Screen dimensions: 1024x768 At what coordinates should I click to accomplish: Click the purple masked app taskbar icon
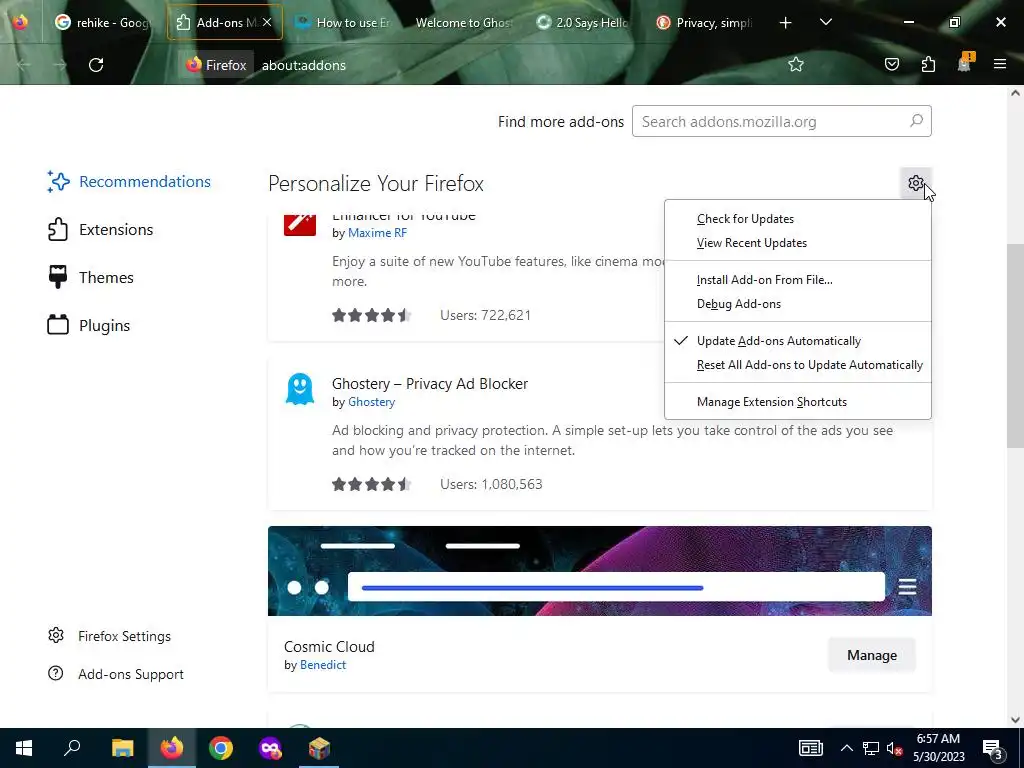tap(270, 748)
